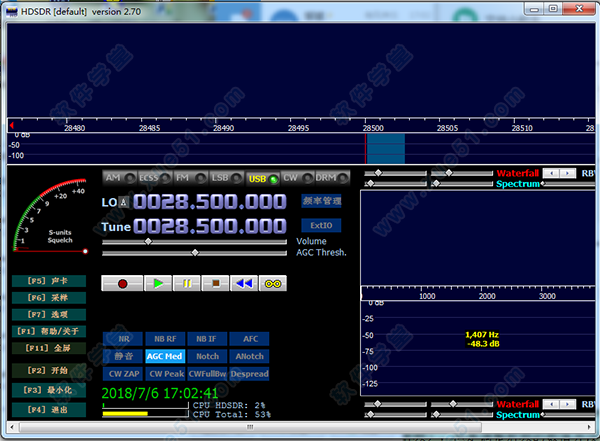Click left stepper arrow beside audio Waterfall
The width and height of the screenshot is (600, 441).
coord(551,404)
